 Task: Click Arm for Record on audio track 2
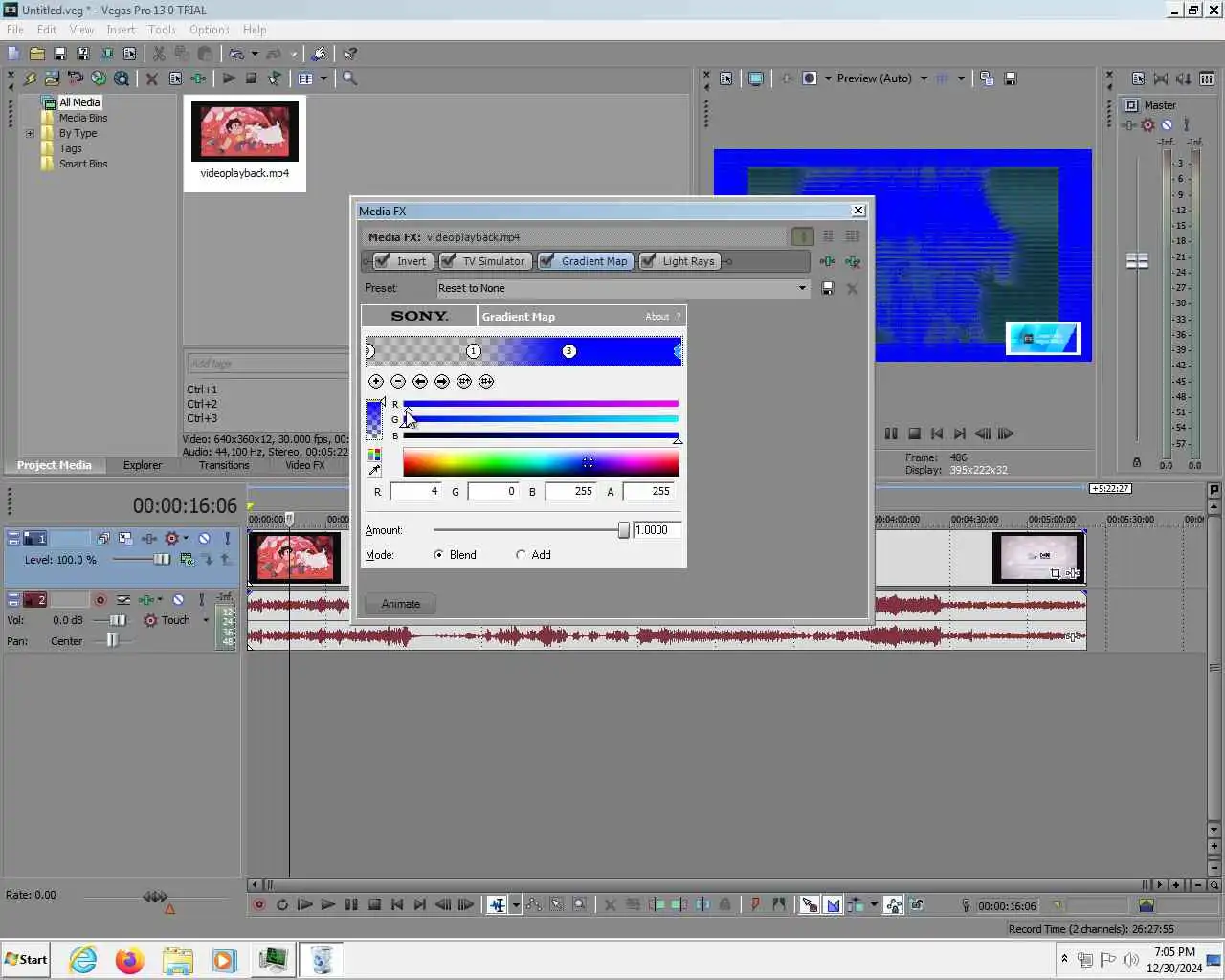click(100, 600)
